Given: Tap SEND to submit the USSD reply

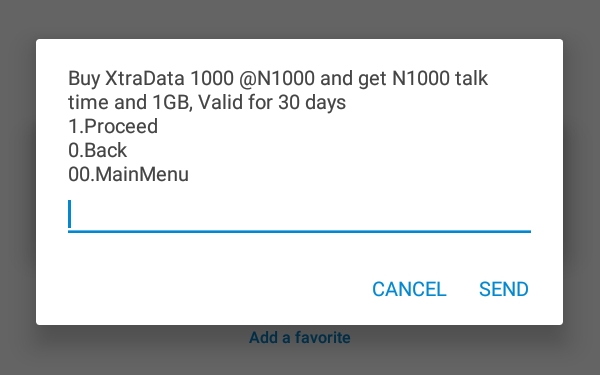Looking at the screenshot, I should [x=504, y=289].
